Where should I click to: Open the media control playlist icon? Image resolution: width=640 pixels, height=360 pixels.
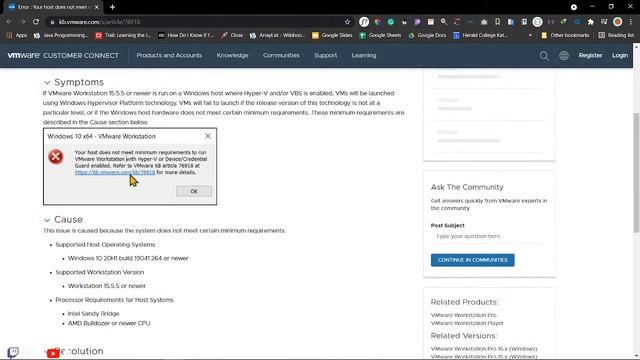tap(604, 22)
